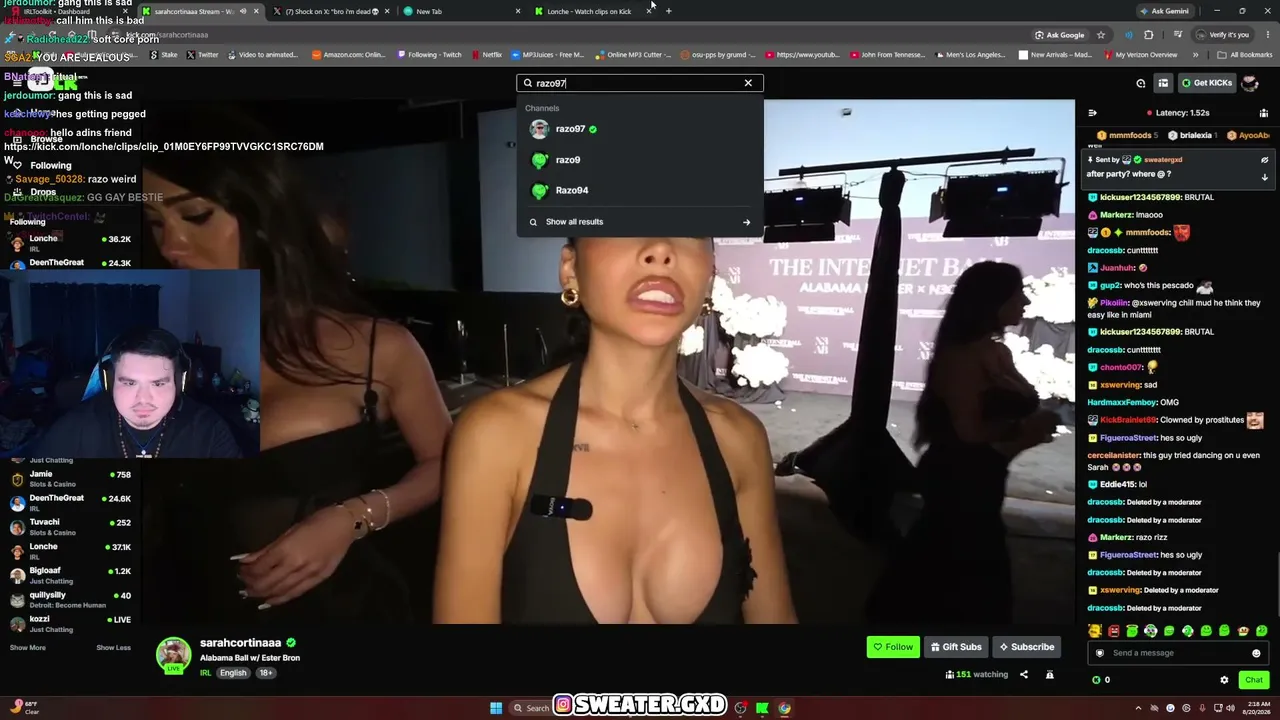Open the emoji picker in chat input

click(x=1256, y=653)
